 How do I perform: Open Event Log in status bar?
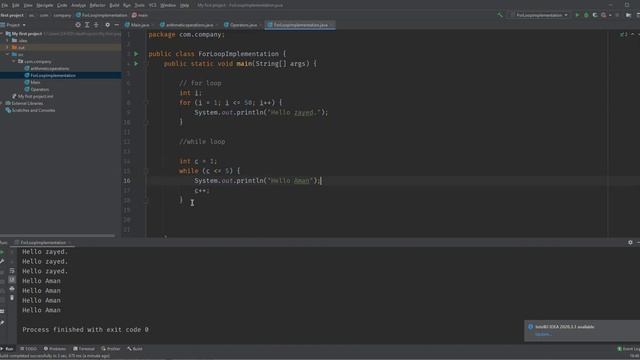(629, 349)
